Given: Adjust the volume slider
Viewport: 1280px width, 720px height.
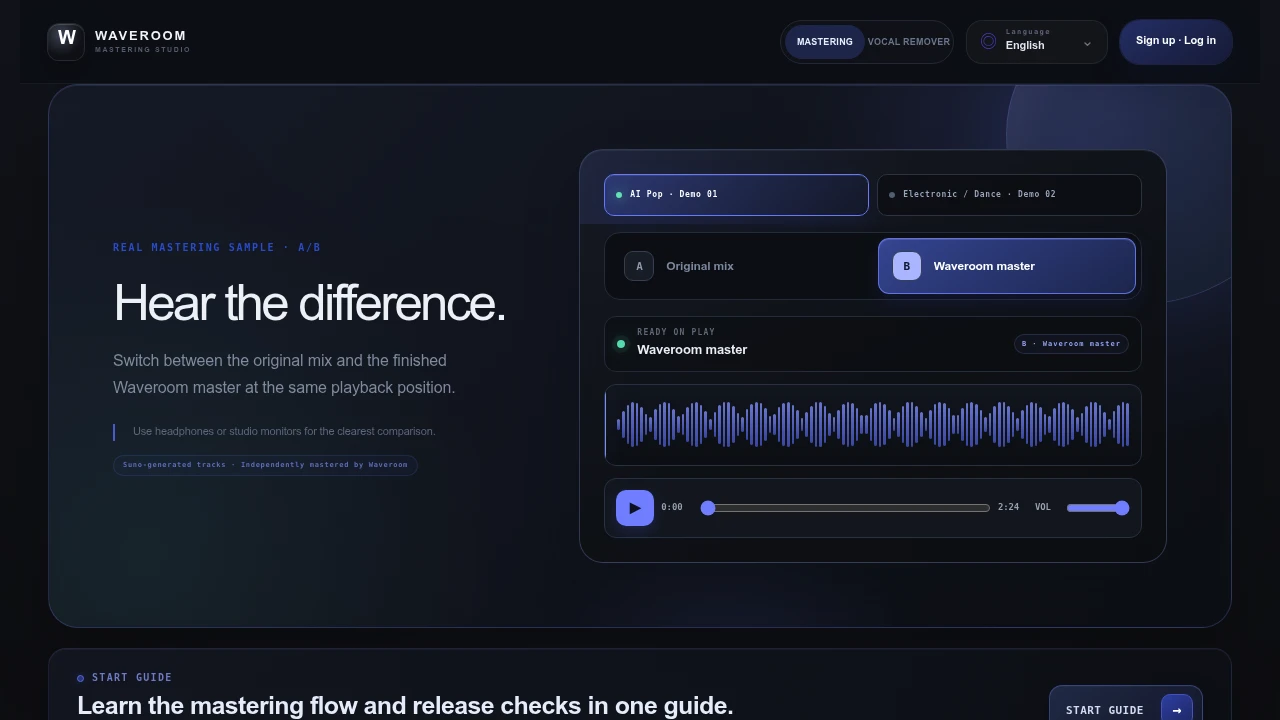Looking at the screenshot, I should pyautogui.click(x=1098, y=508).
